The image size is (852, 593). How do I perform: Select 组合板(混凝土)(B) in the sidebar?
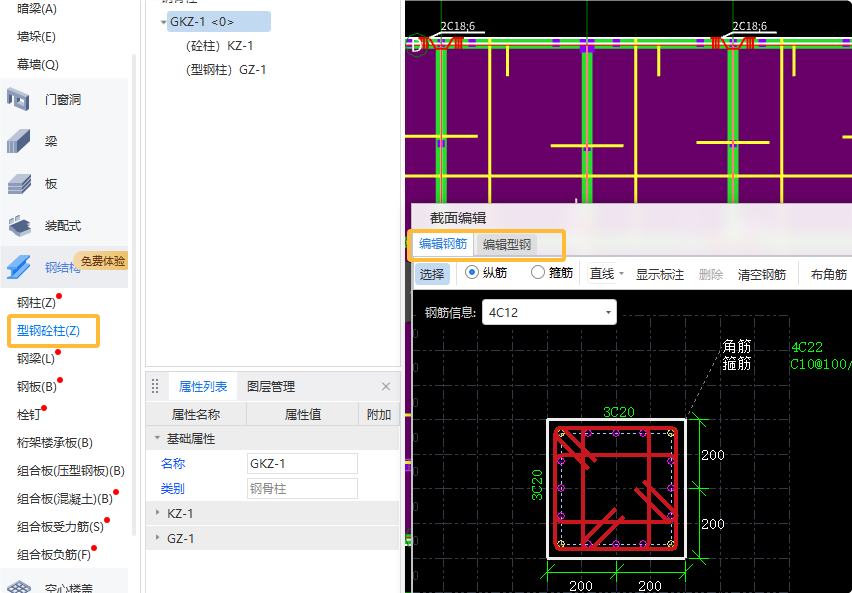(x=65, y=498)
